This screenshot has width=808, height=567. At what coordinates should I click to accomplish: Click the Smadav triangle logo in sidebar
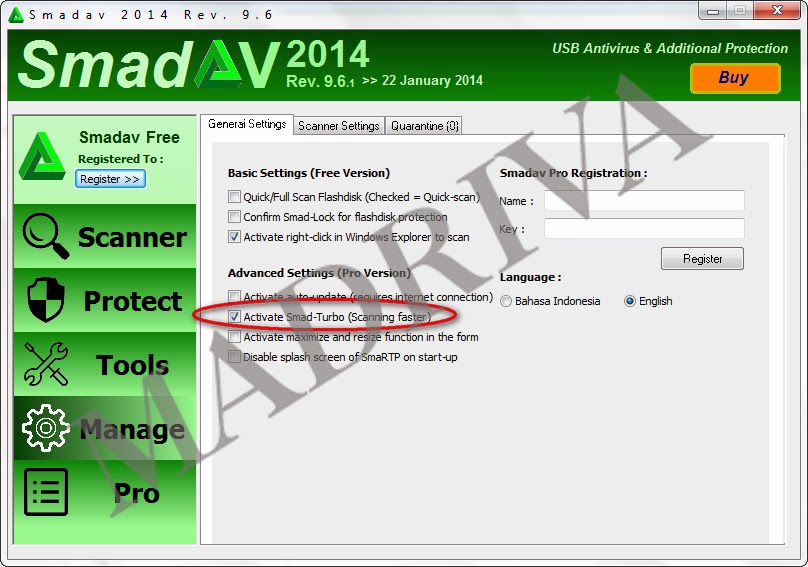click(42, 156)
